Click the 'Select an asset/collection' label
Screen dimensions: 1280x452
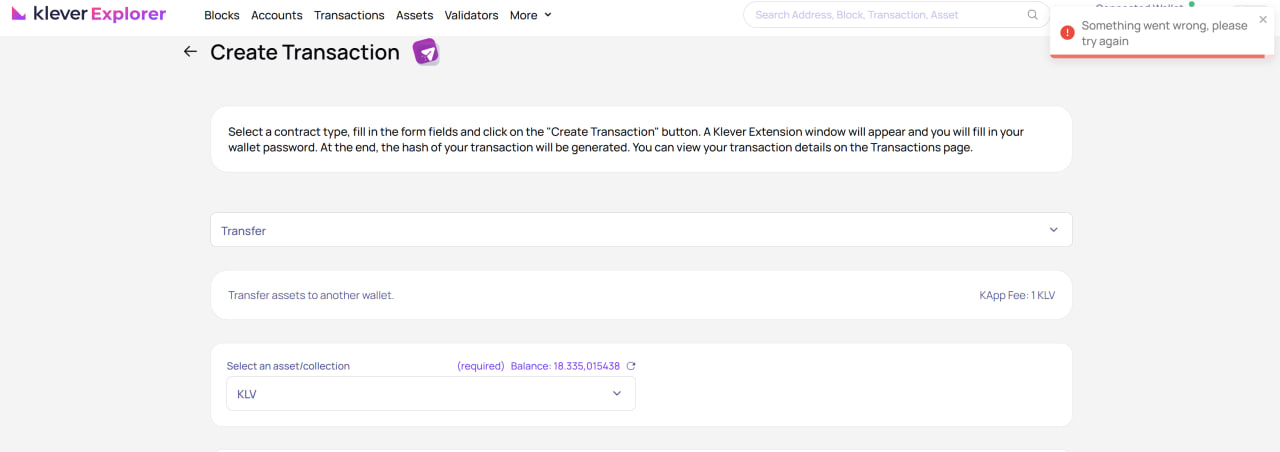tap(288, 366)
